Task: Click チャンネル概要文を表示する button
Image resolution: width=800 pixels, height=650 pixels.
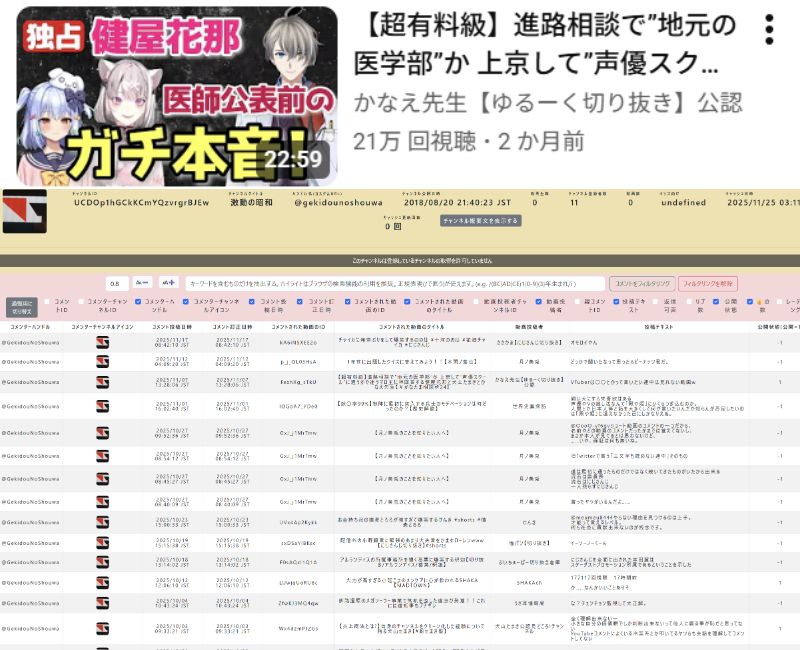Action: (x=479, y=221)
